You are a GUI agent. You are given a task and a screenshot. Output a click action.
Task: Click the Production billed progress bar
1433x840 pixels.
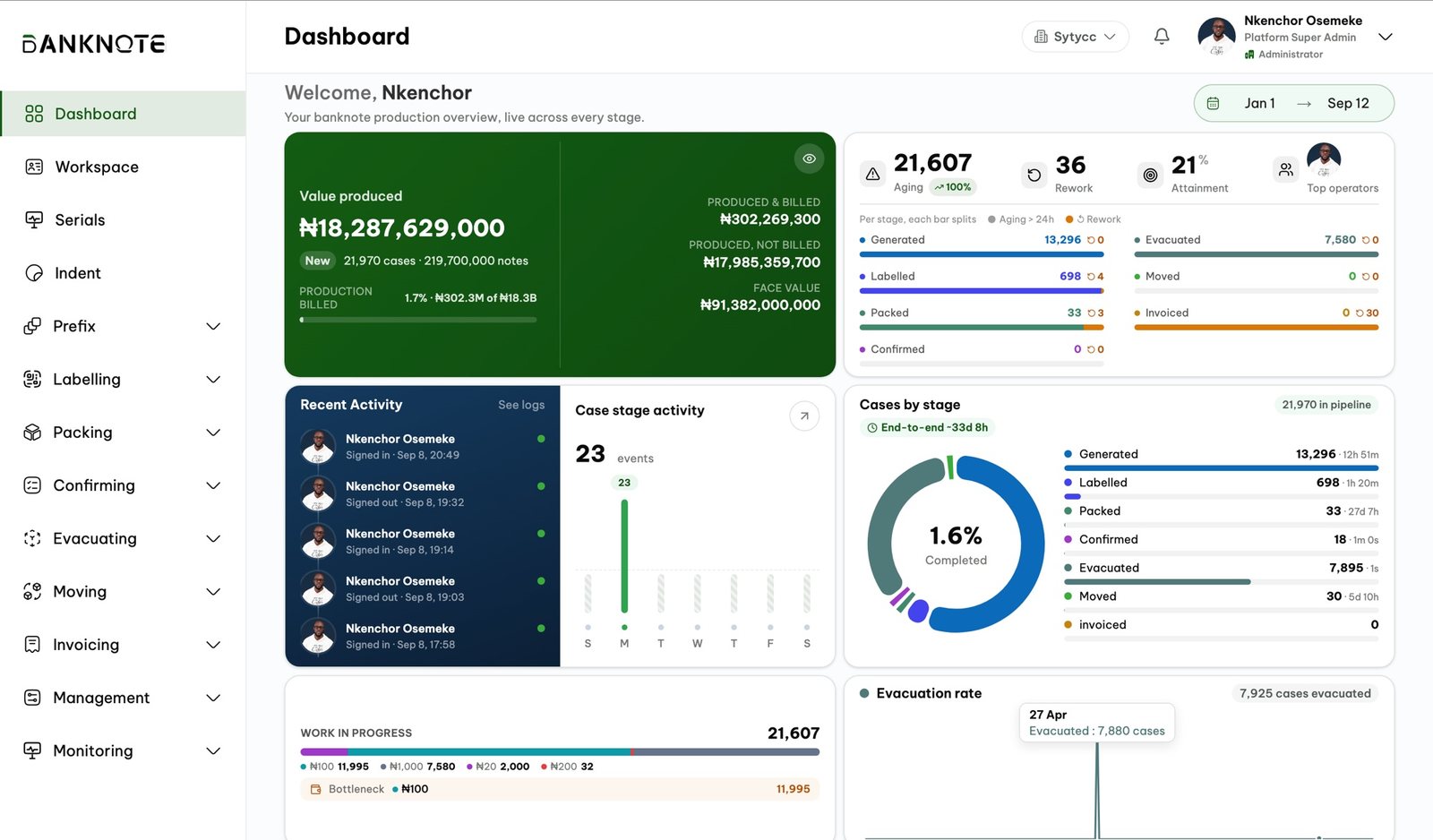(x=418, y=320)
